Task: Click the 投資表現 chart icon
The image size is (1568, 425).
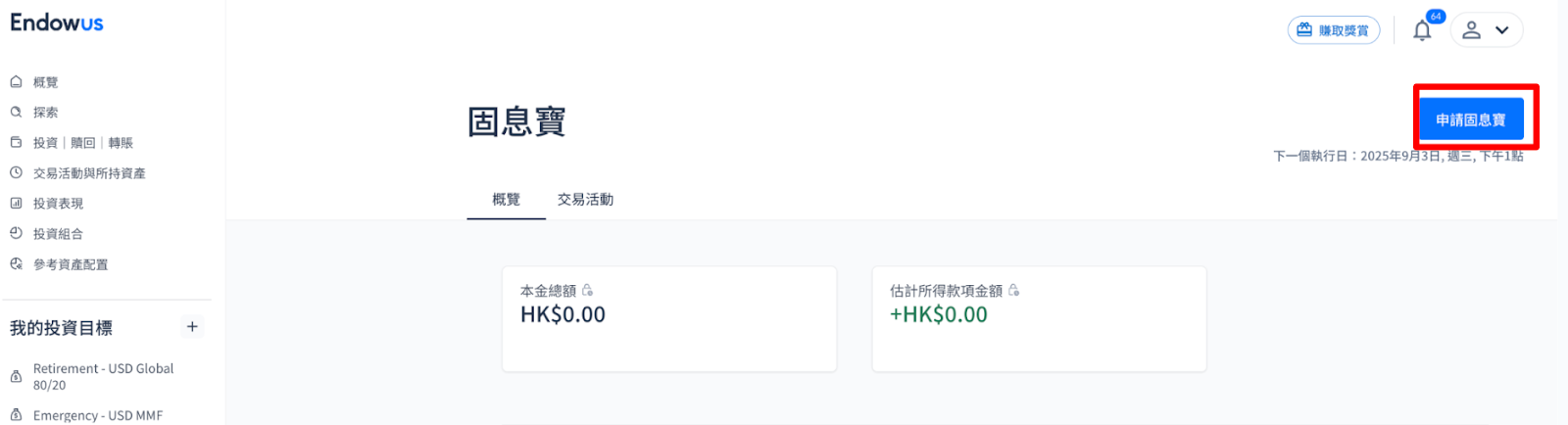Action: click(x=16, y=204)
